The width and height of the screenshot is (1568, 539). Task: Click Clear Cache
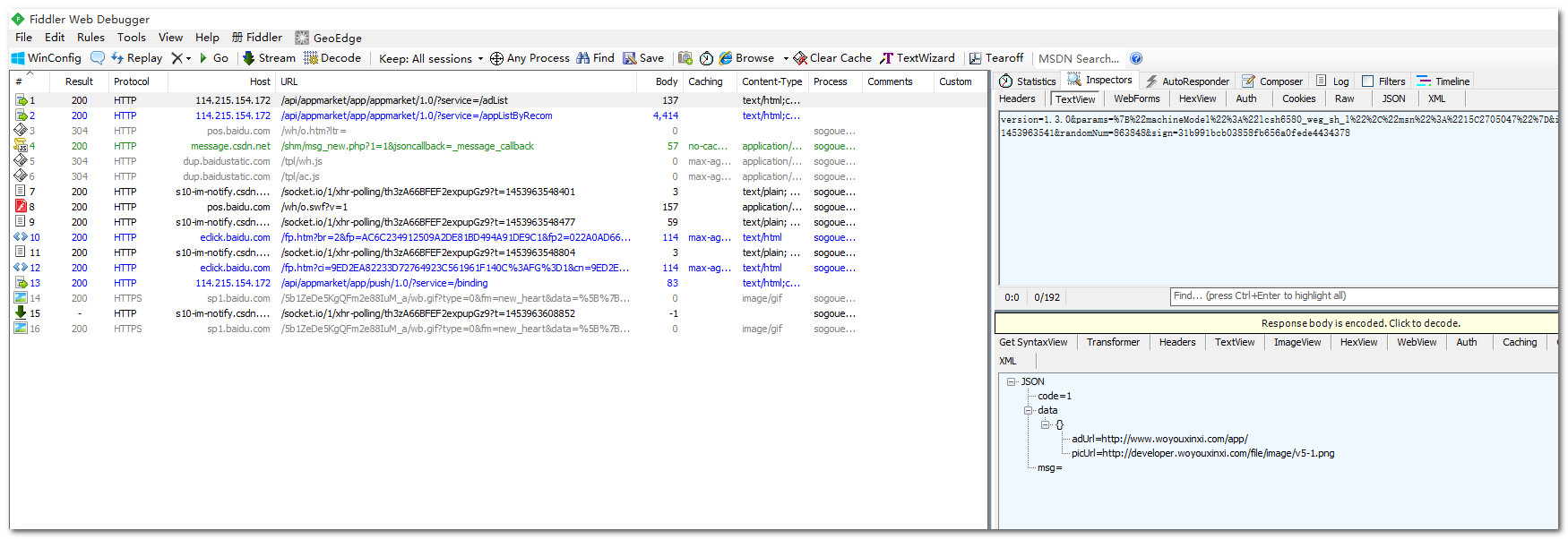pyautogui.click(x=832, y=58)
